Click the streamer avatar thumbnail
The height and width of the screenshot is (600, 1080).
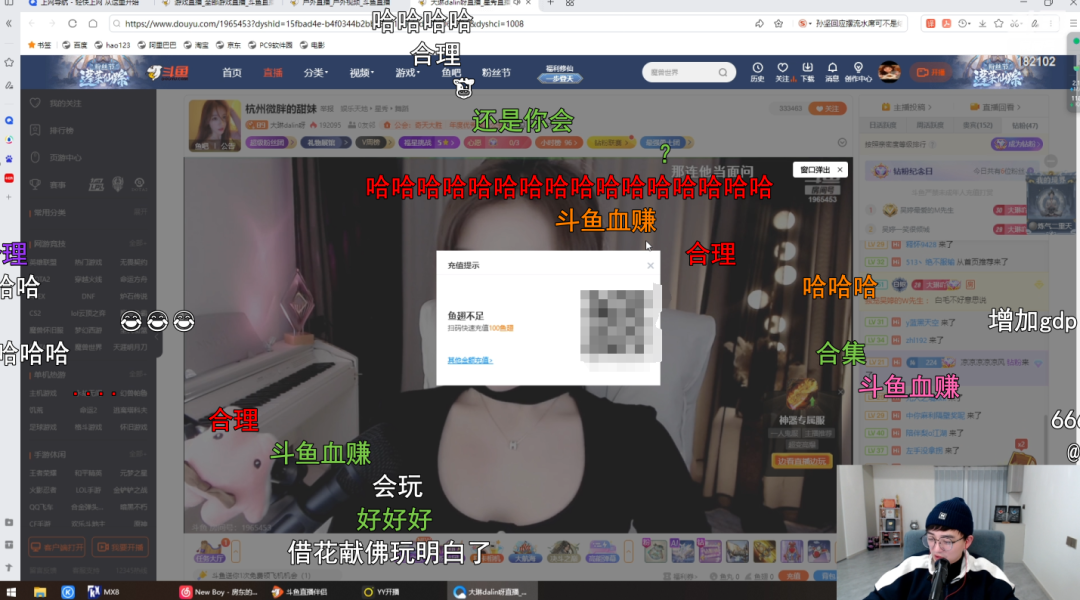tap(214, 125)
